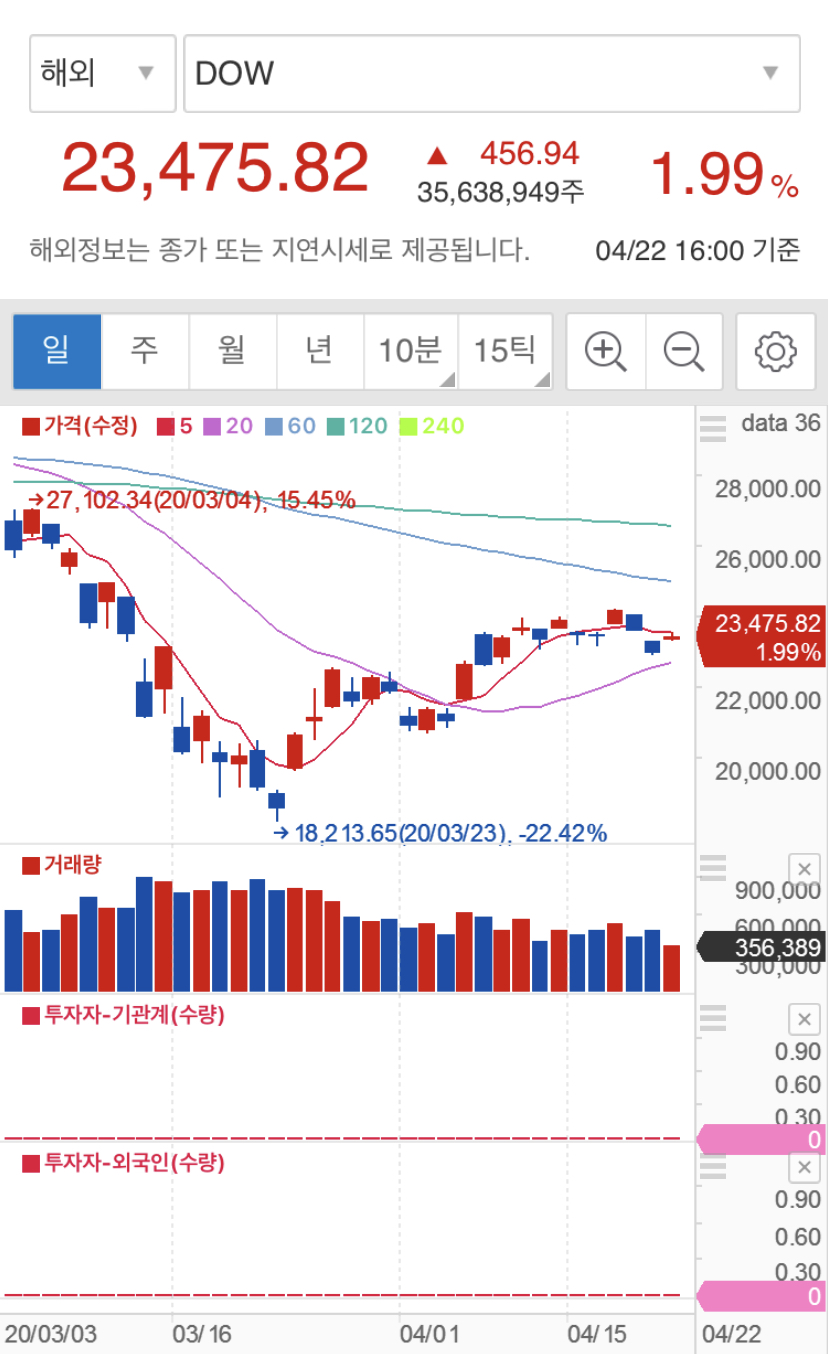Viewport: 828px width, 1354px height.
Task: Switch to the 월 monthly tab
Action: coord(233,351)
